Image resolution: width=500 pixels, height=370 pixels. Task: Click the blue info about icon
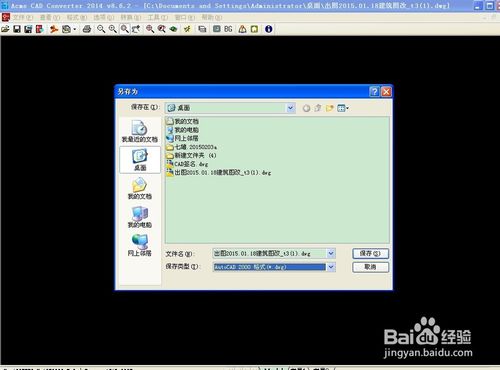pos(269,29)
